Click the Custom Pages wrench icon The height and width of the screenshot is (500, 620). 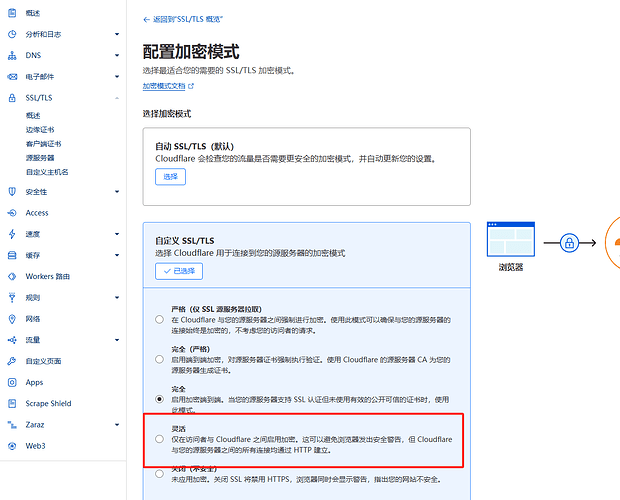[12, 361]
